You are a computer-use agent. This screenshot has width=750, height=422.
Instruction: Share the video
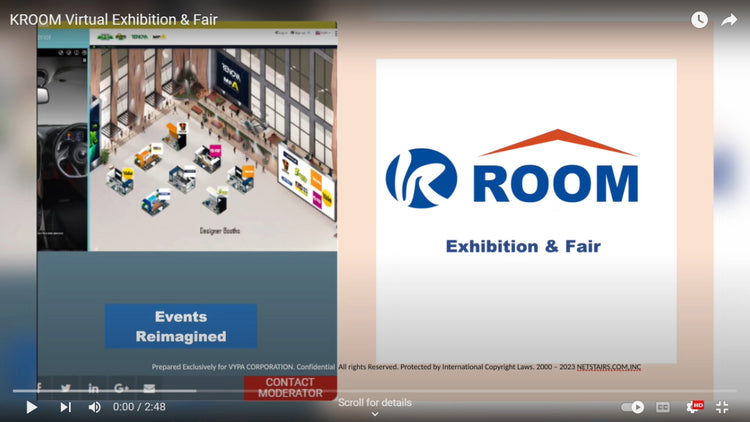click(x=729, y=20)
